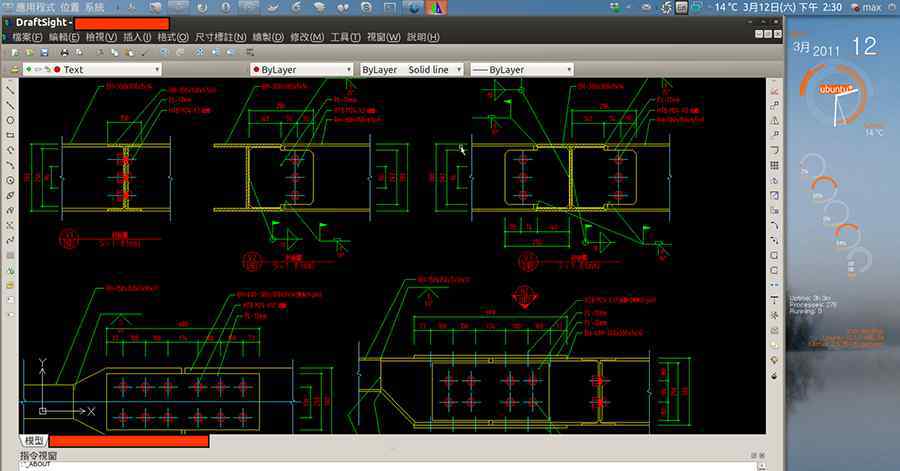Click the Pan view toolbar icon

[x=200, y=53]
